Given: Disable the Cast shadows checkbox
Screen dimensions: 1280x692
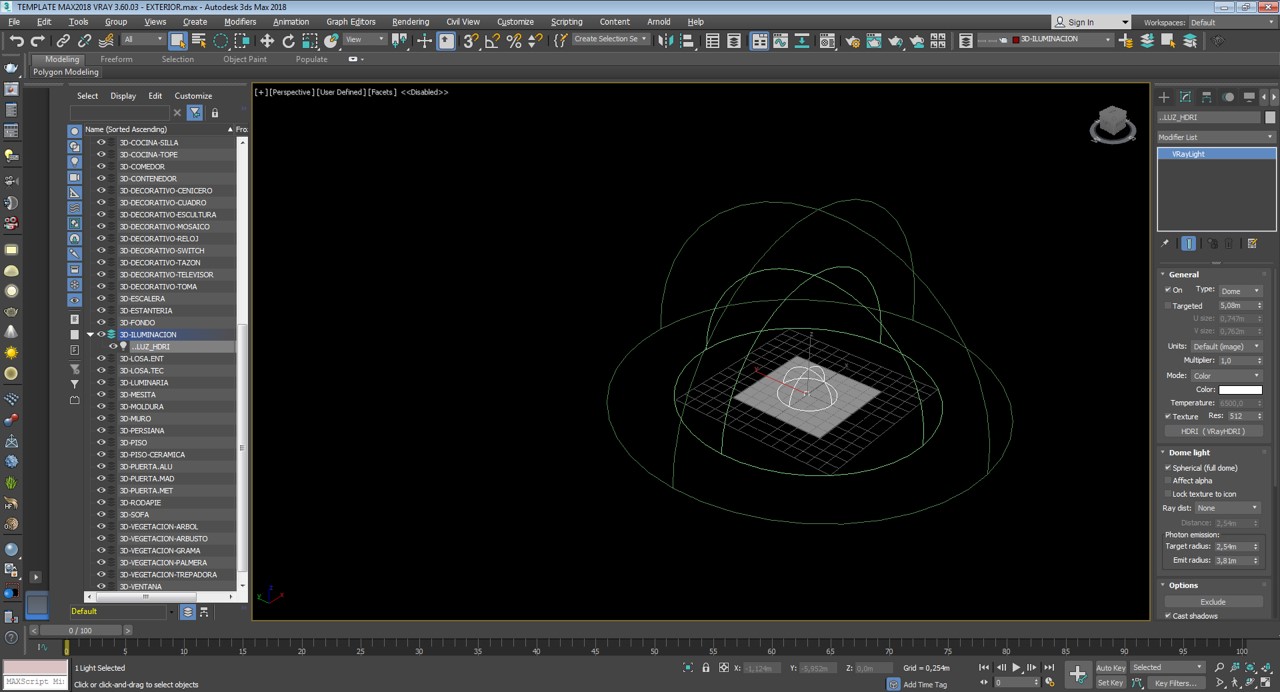Looking at the screenshot, I should point(1168,616).
